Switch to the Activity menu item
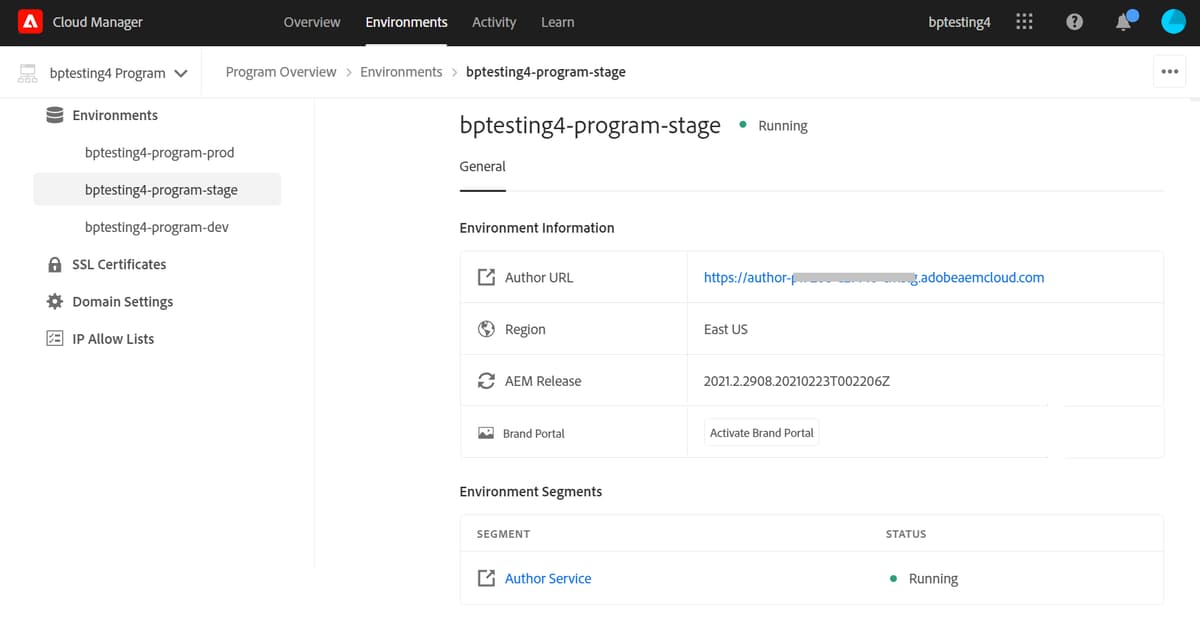1200x640 pixels. click(494, 21)
